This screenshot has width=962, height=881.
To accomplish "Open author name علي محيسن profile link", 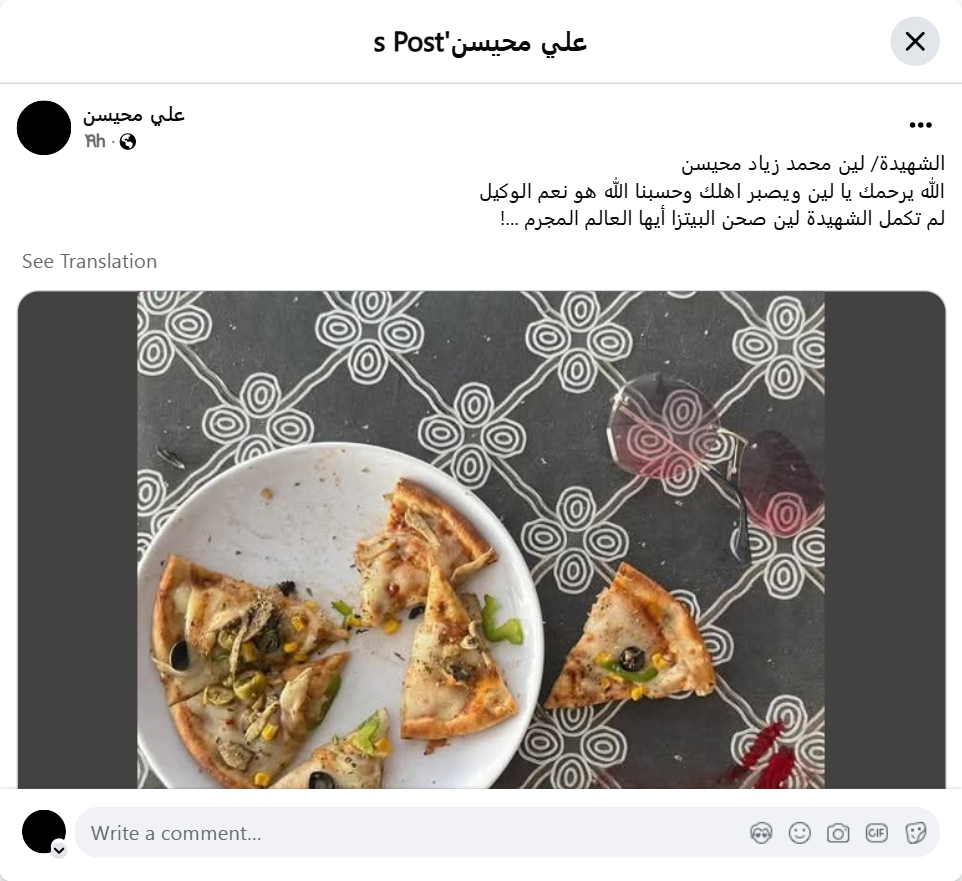I will click(134, 115).
